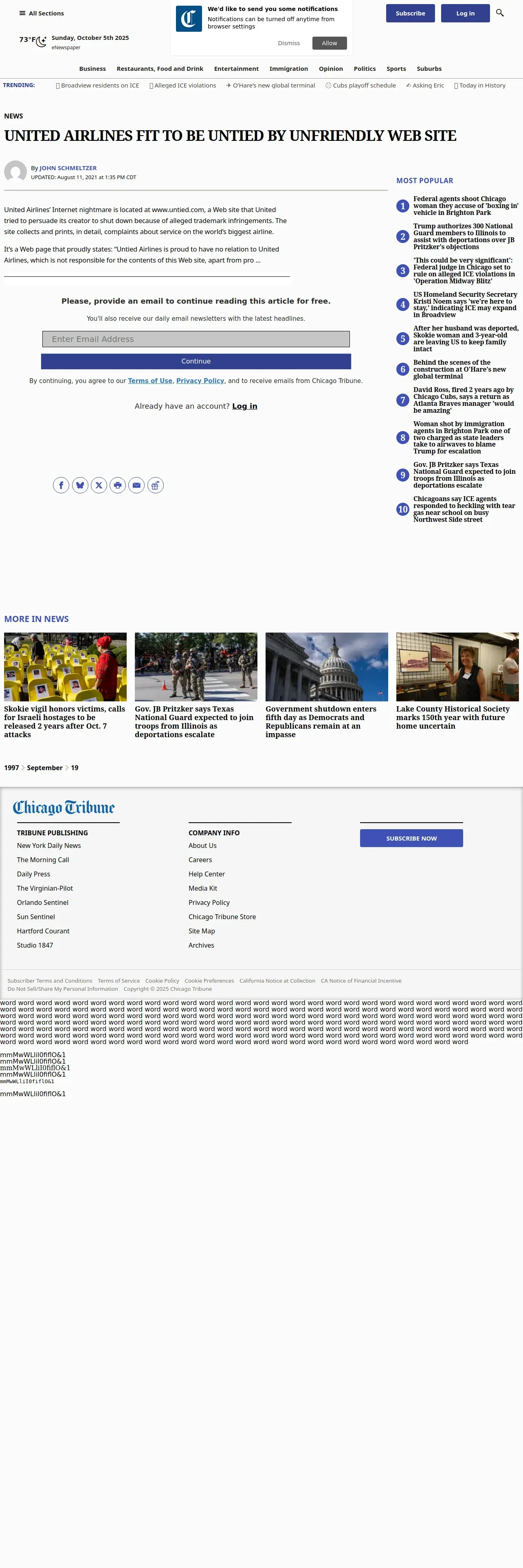Open the Careers footer link
The height and width of the screenshot is (1568, 523).
tap(200, 860)
